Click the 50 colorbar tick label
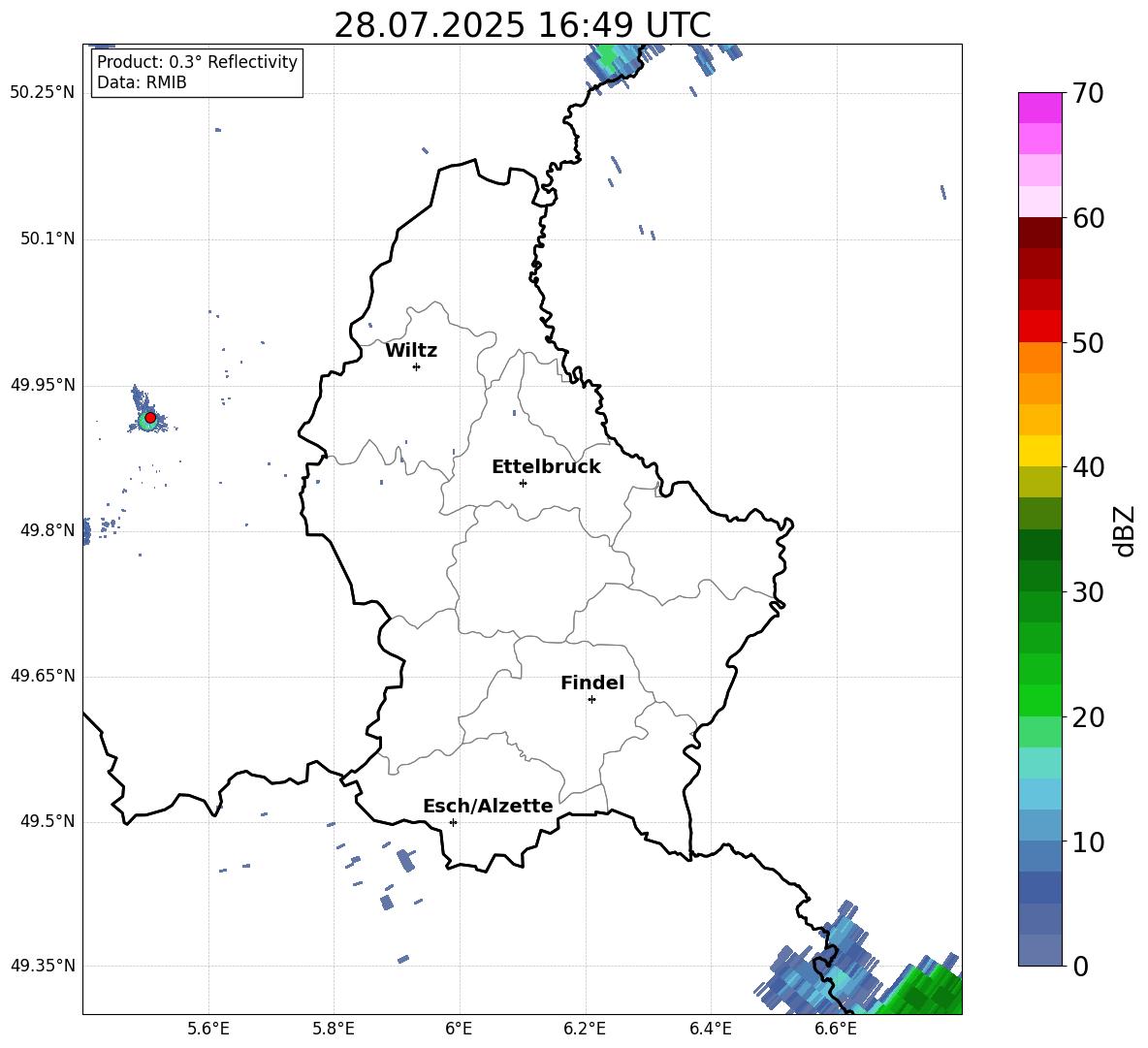Image resolution: width=1148 pixels, height=1048 pixels. (1088, 343)
